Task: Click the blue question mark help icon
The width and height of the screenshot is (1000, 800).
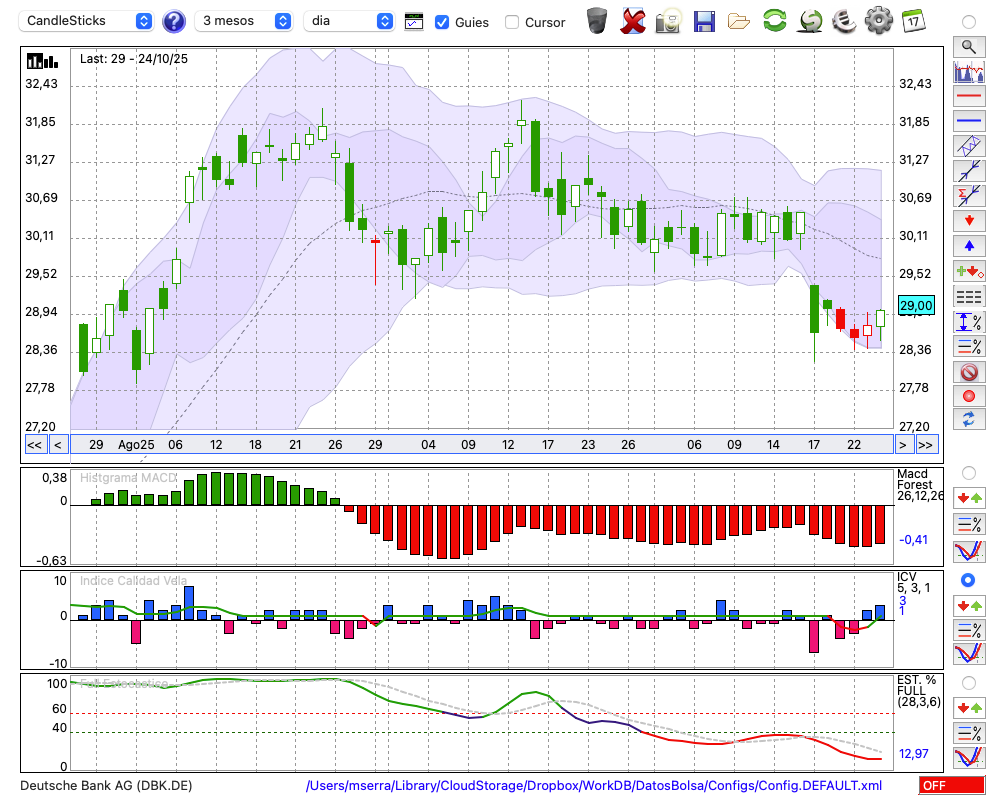Action: (174, 21)
